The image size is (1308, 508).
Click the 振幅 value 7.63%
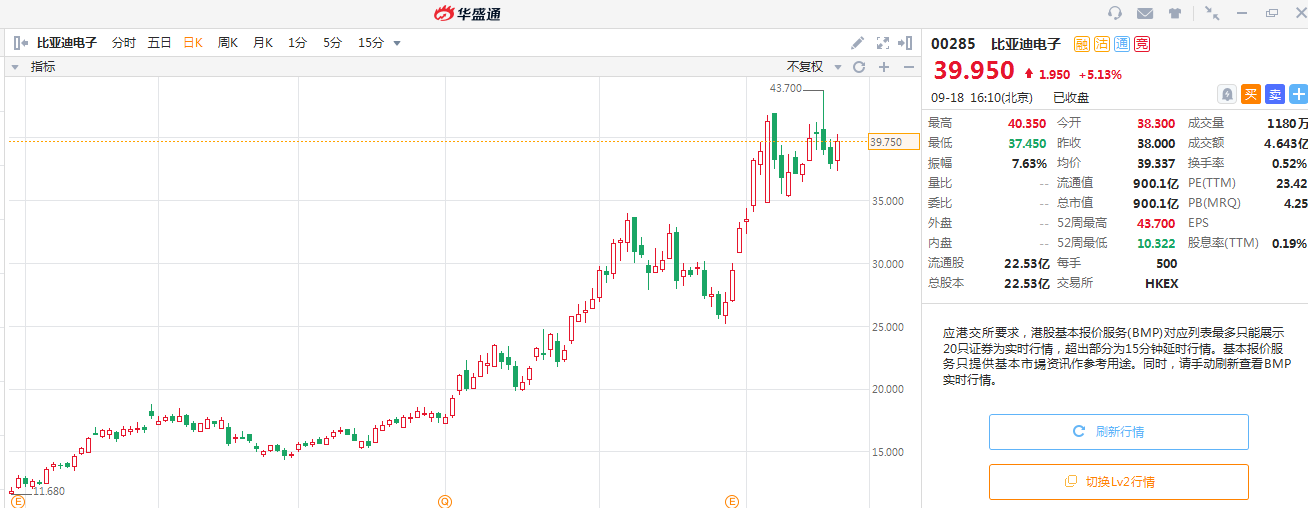tap(1030, 163)
